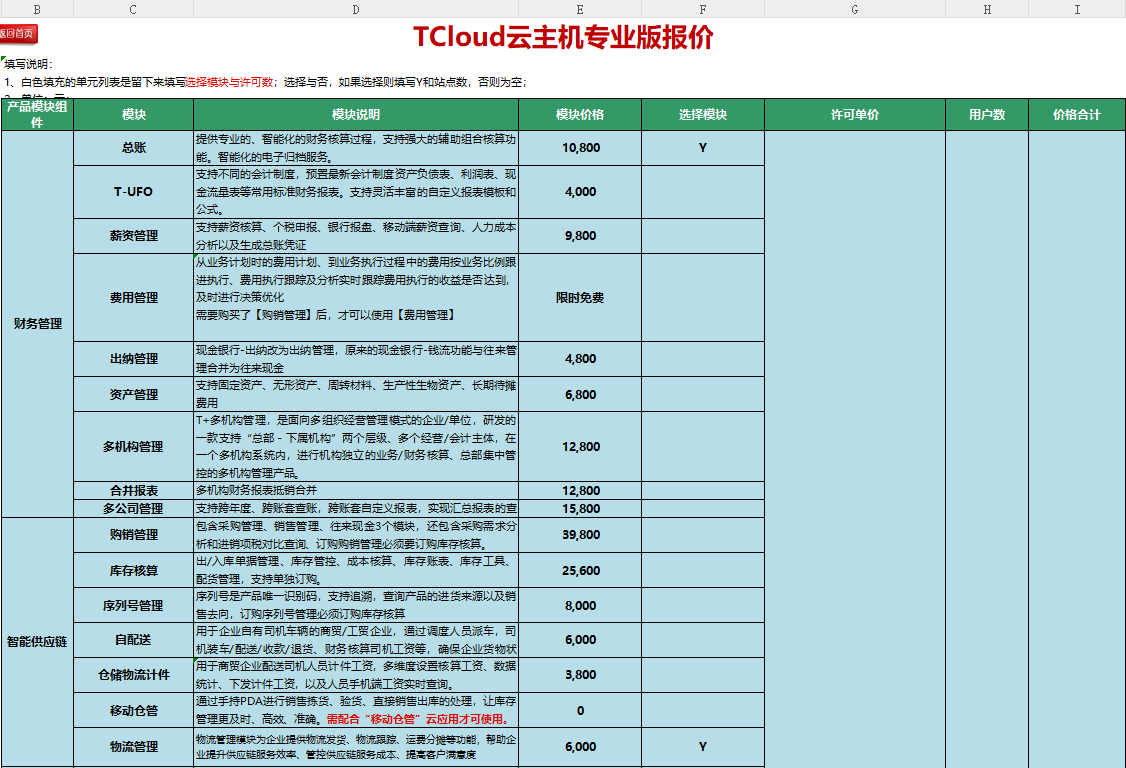Select column H header
Image resolution: width=1126 pixels, height=768 pixels.
[x=987, y=9]
